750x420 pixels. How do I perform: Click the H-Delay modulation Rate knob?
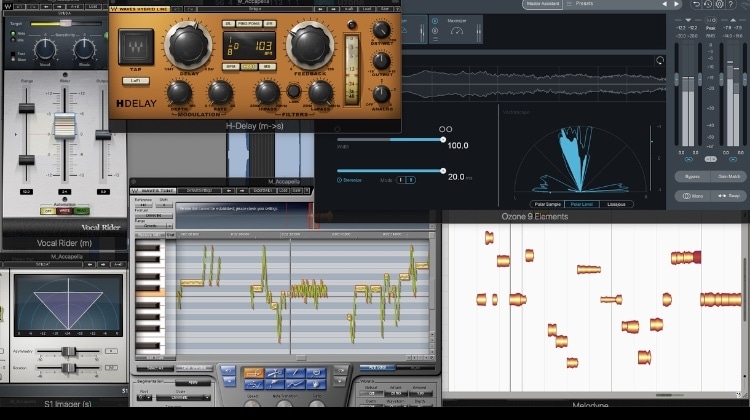click(220, 93)
